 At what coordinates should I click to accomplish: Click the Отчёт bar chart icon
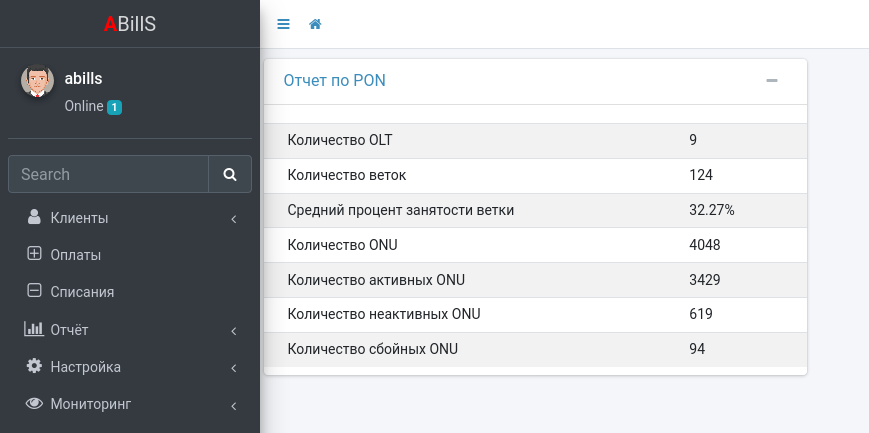tap(34, 329)
